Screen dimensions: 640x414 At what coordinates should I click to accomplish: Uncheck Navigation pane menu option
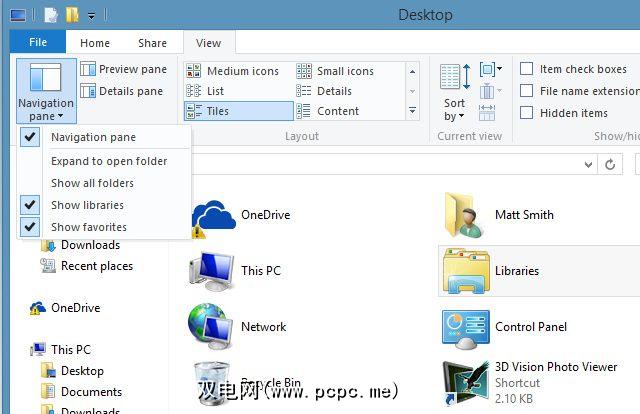(104, 137)
